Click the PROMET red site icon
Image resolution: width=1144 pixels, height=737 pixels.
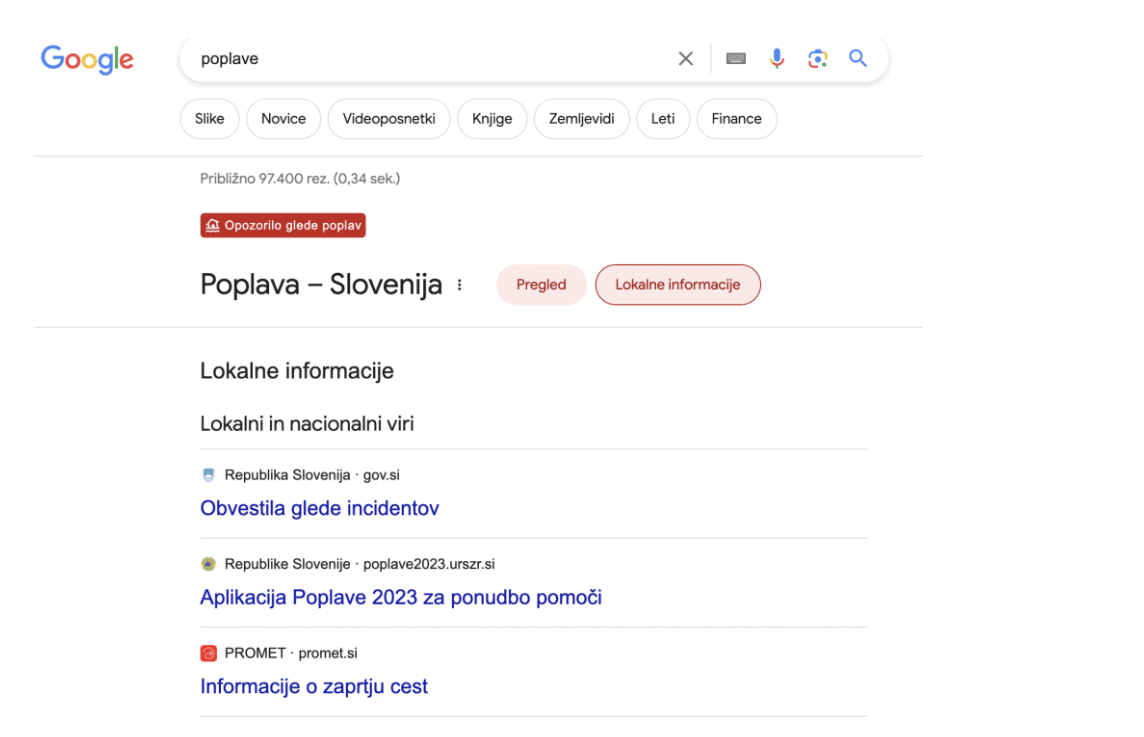tap(208, 653)
